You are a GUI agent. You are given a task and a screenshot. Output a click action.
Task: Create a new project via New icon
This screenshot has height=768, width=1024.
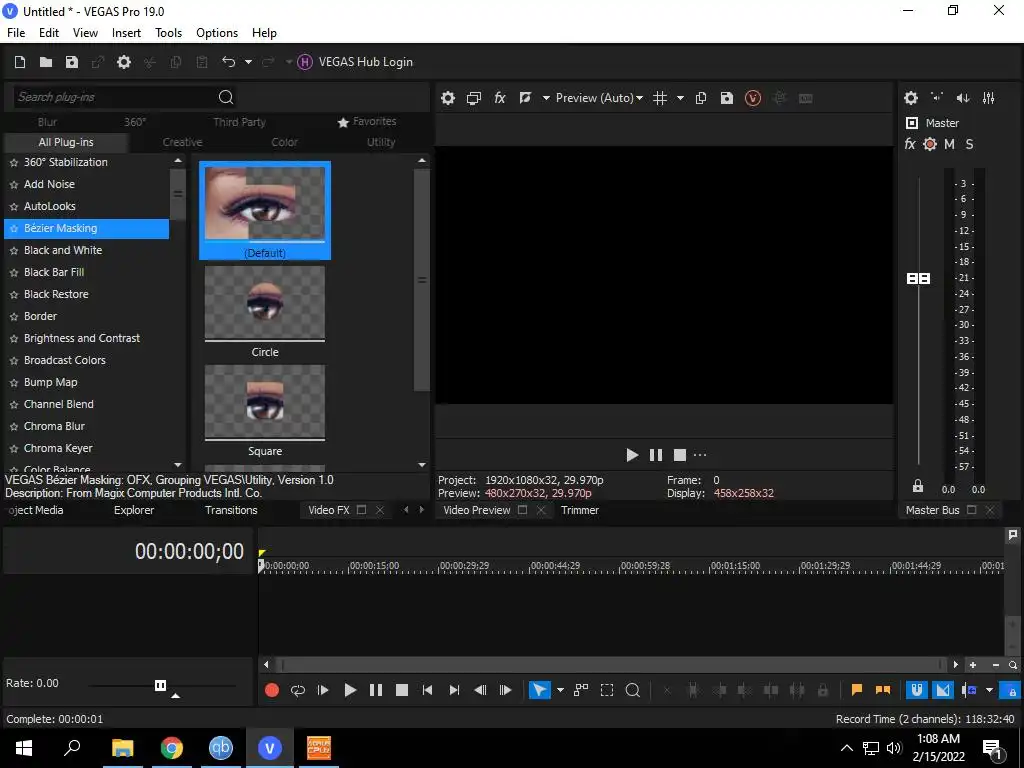coord(20,62)
